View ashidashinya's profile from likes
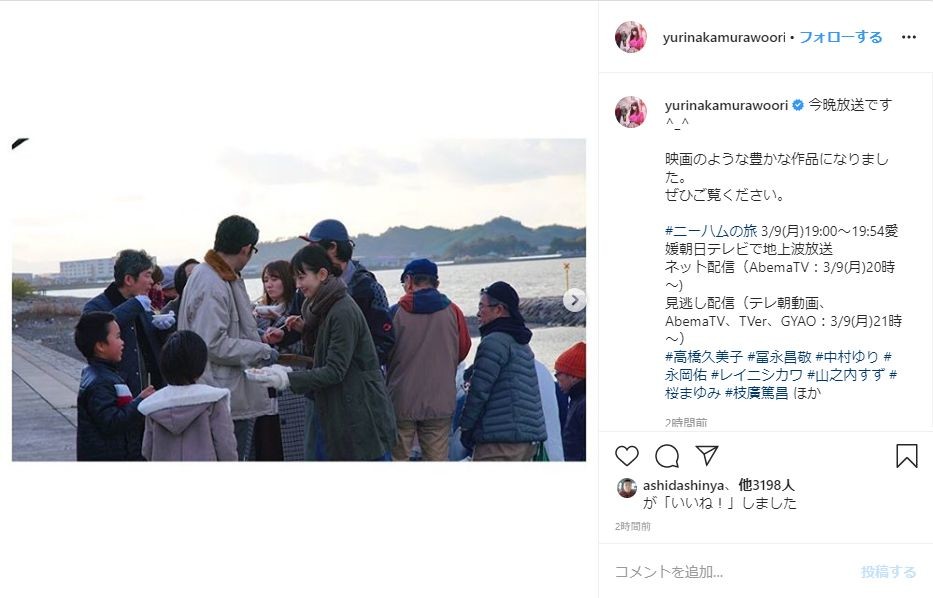This screenshot has width=933, height=598. pyautogui.click(x=684, y=486)
